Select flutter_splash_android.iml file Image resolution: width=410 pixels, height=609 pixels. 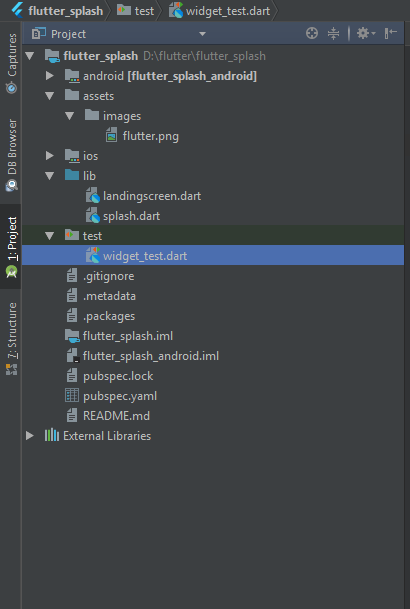pyautogui.click(x=151, y=356)
